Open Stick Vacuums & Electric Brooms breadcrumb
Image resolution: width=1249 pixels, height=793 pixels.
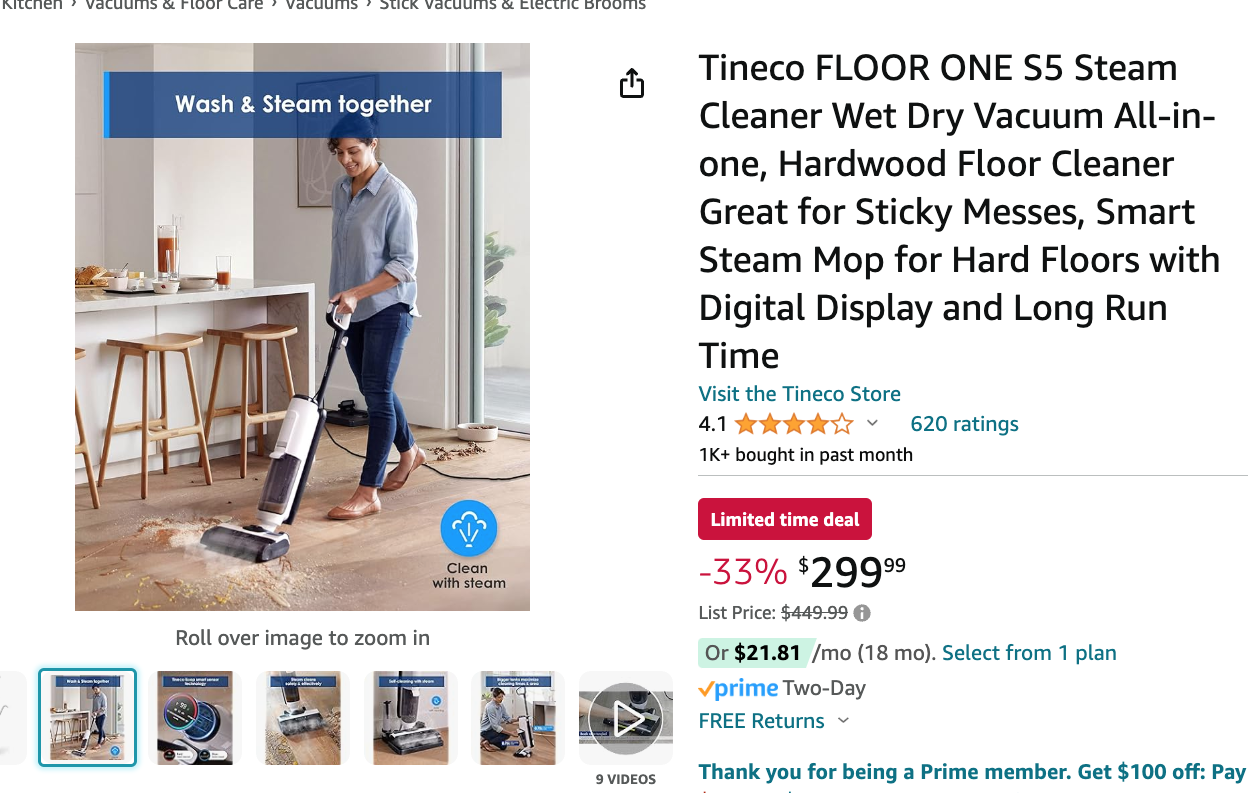[x=512, y=5]
